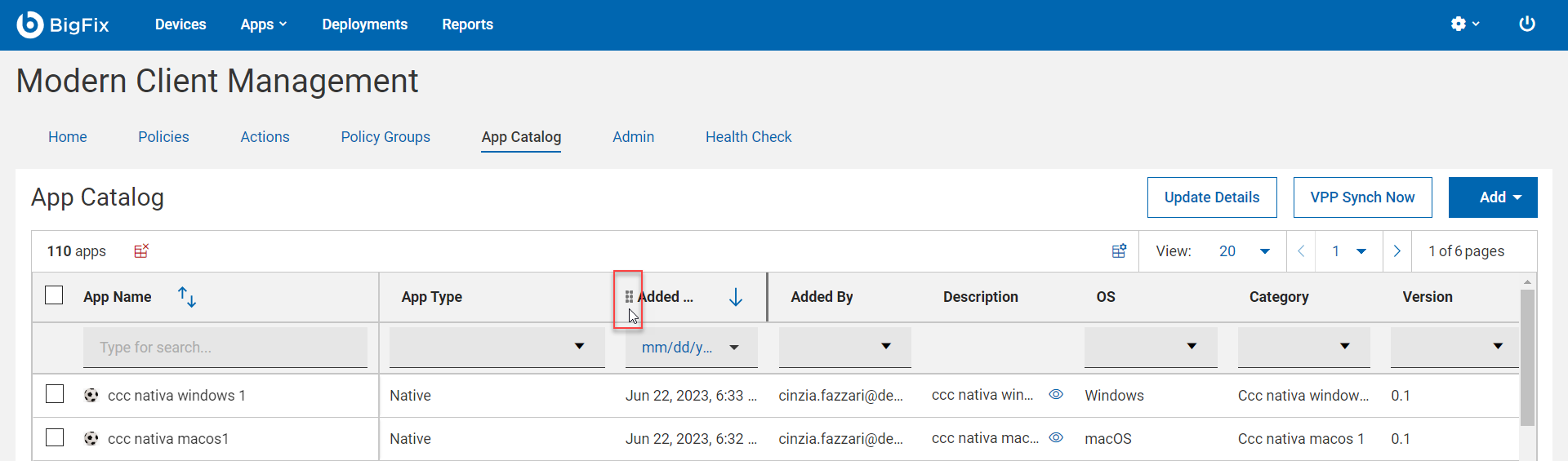Open the Add button dropdown
The image size is (1568, 461).
point(1493,197)
